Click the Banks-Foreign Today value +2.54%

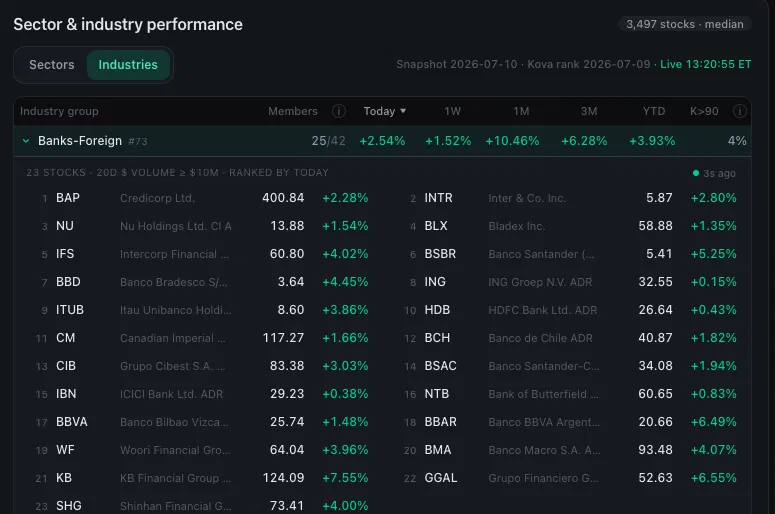tap(382, 141)
